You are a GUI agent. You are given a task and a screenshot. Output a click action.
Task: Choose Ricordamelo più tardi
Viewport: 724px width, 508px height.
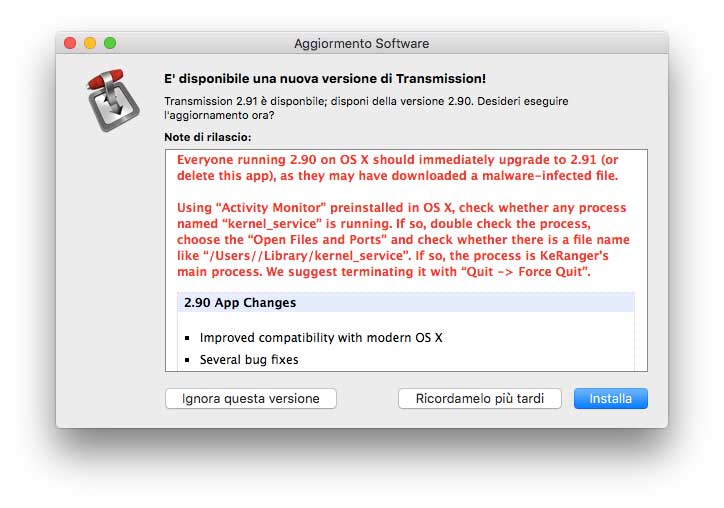point(480,399)
